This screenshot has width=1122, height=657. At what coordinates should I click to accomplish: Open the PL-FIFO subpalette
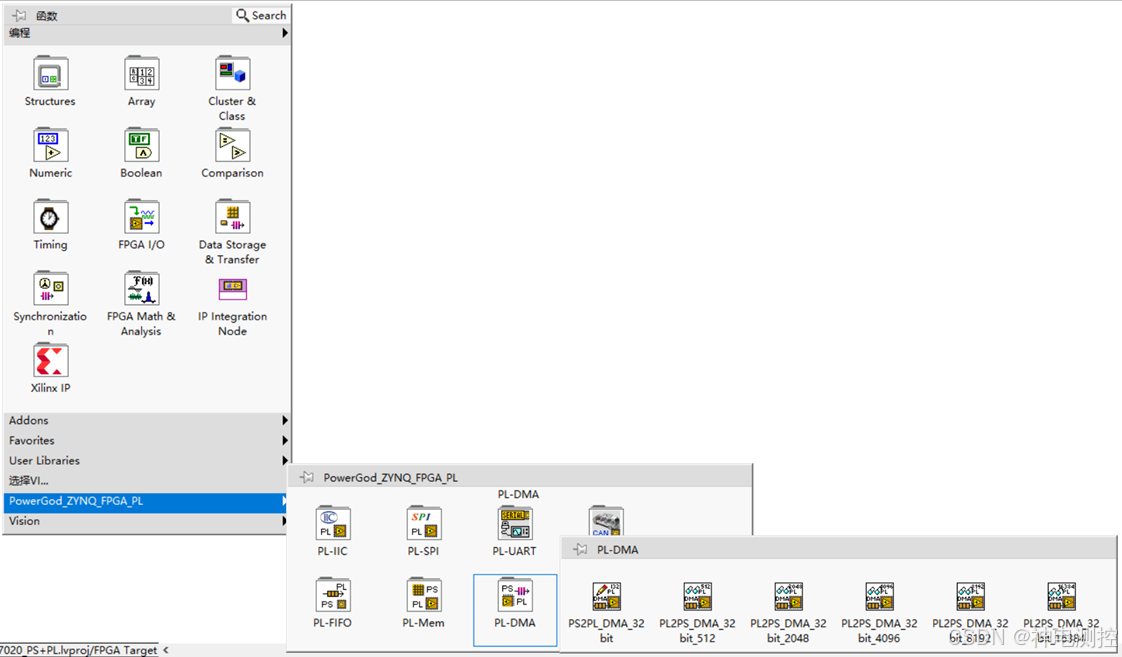pyautogui.click(x=333, y=595)
